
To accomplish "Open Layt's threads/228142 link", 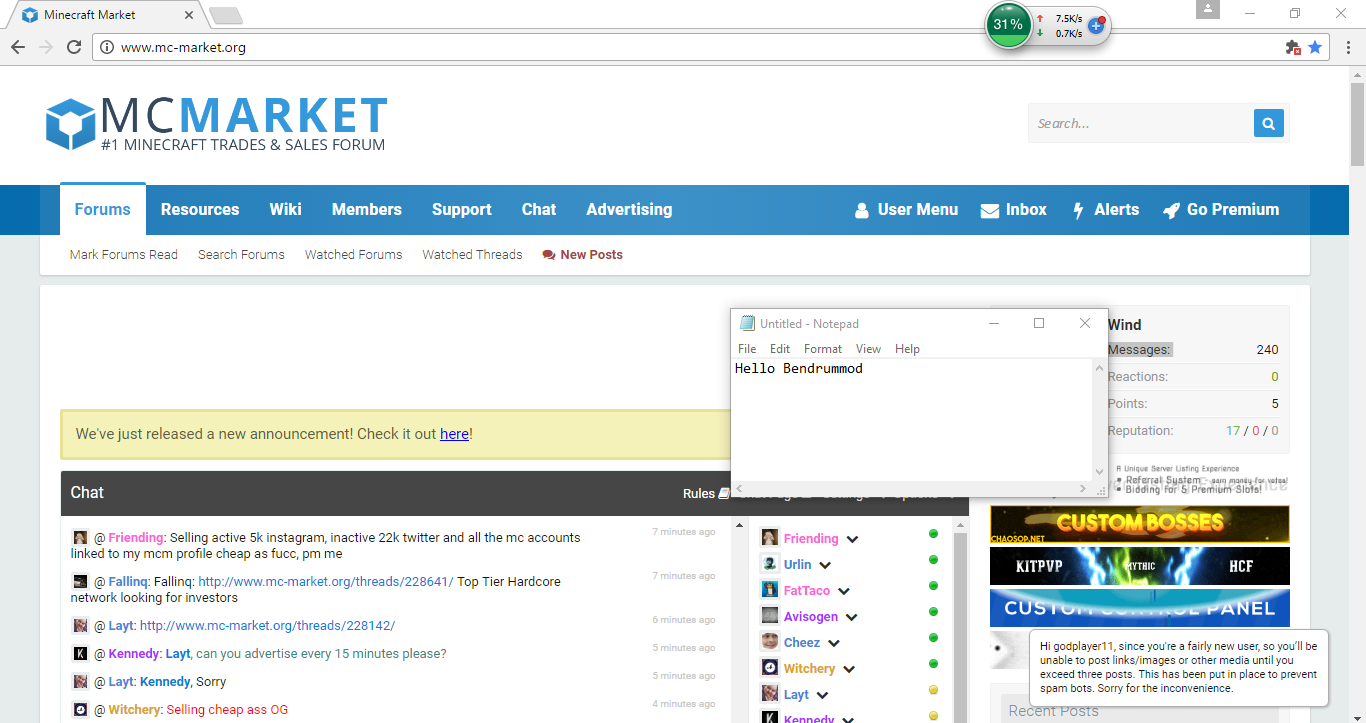I will pyautogui.click(x=267, y=626).
